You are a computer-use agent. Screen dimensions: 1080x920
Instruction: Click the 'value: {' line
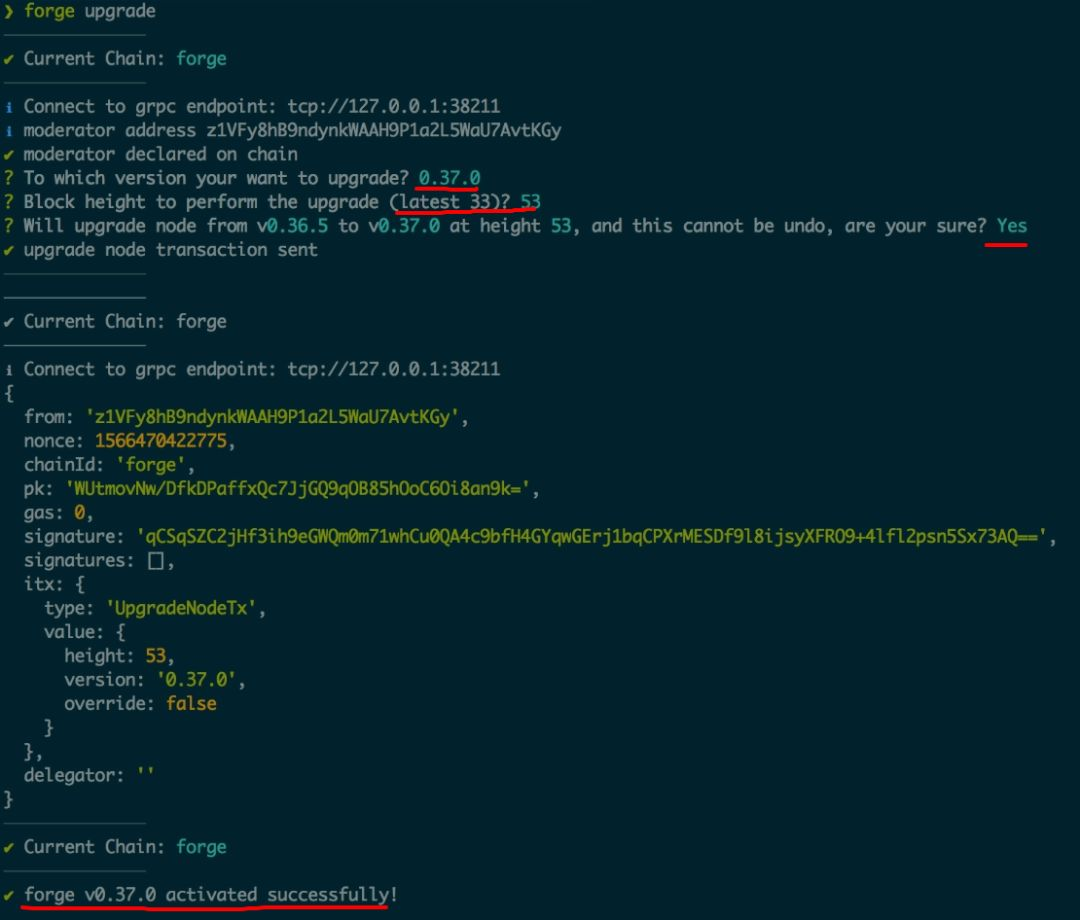[85, 632]
